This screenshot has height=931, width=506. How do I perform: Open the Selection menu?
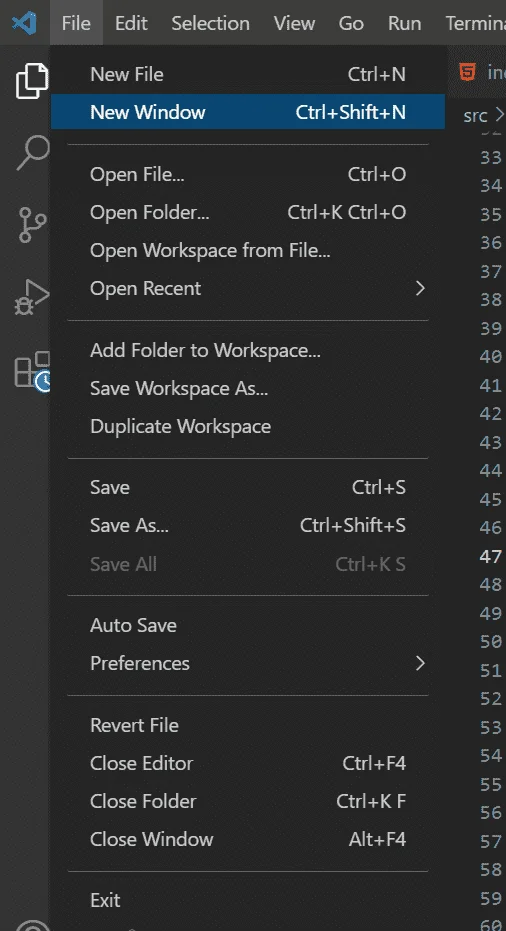click(x=210, y=23)
